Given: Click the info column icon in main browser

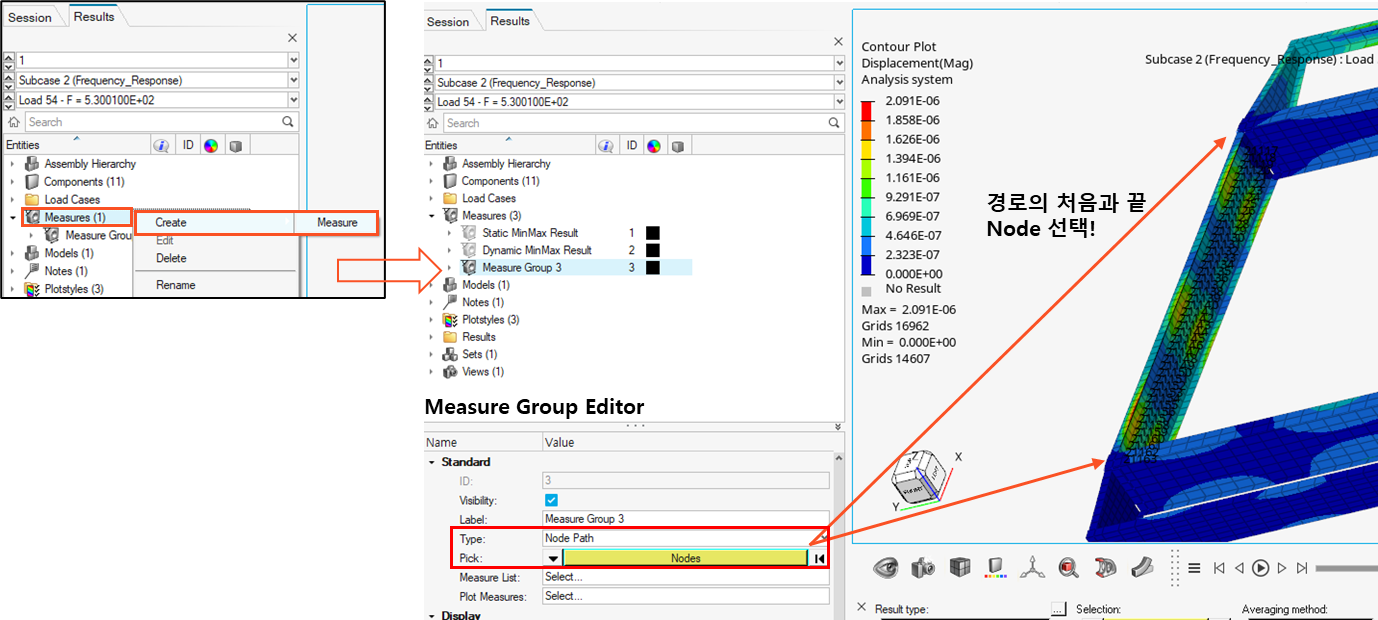Looking at the screenshot, I should (x=606, y=146).
